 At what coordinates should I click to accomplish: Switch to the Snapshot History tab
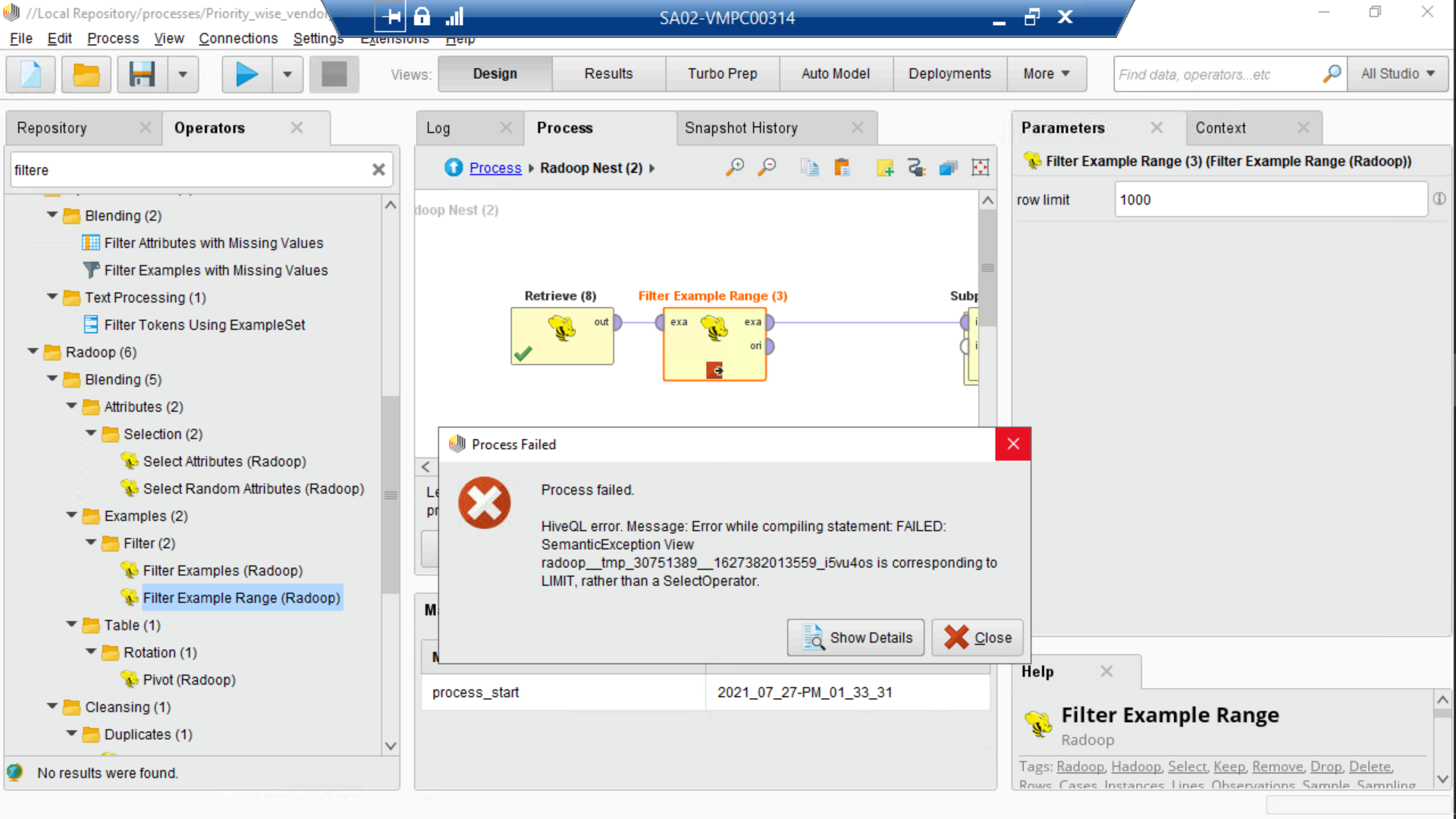pos(740,127)
